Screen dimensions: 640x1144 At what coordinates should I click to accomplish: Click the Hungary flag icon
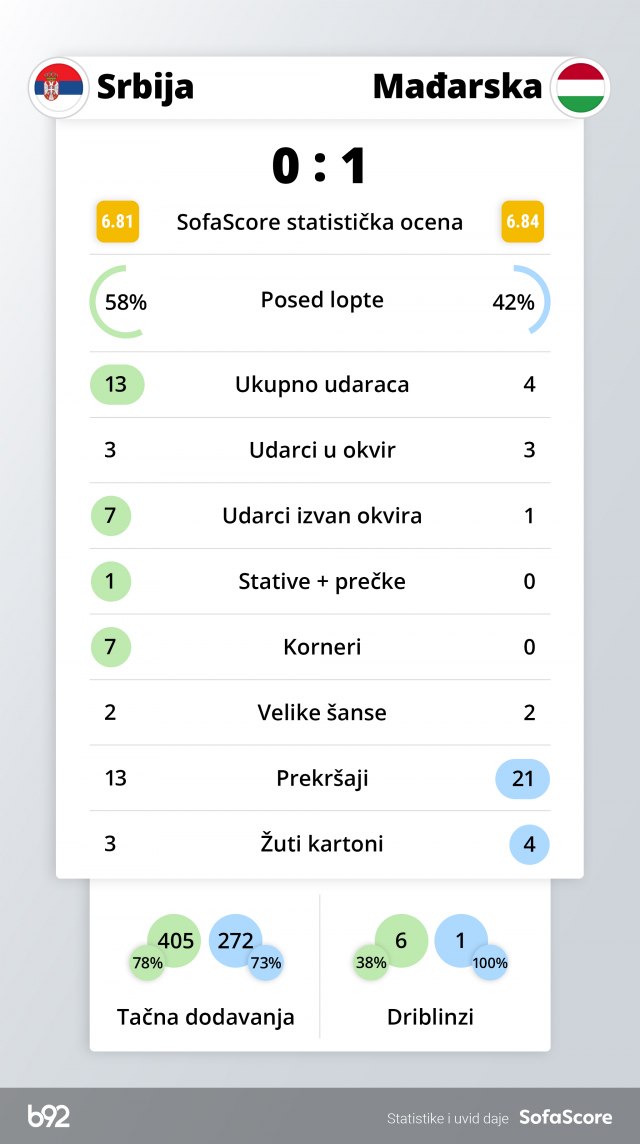[580, 87]
